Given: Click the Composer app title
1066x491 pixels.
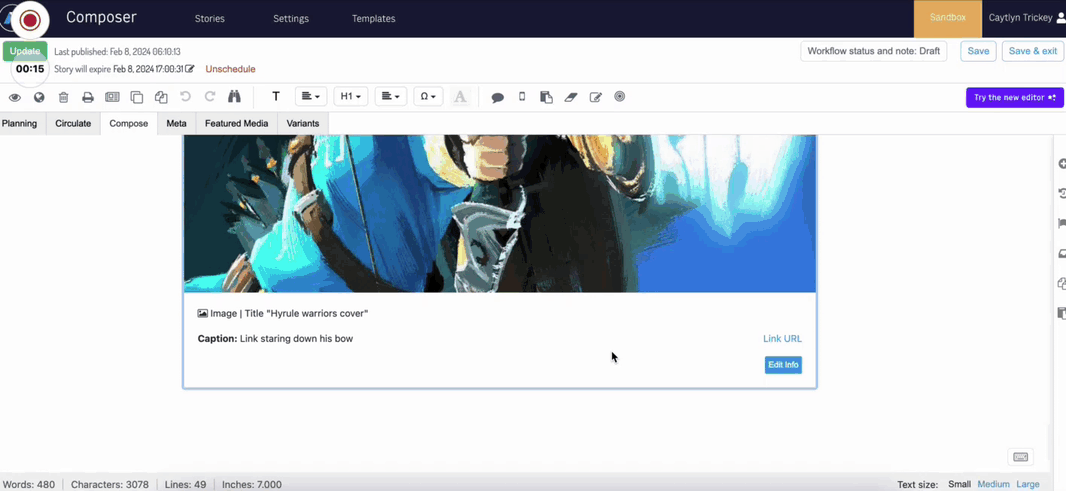Looking at the screenshot, I should click(x=101, y=18).
